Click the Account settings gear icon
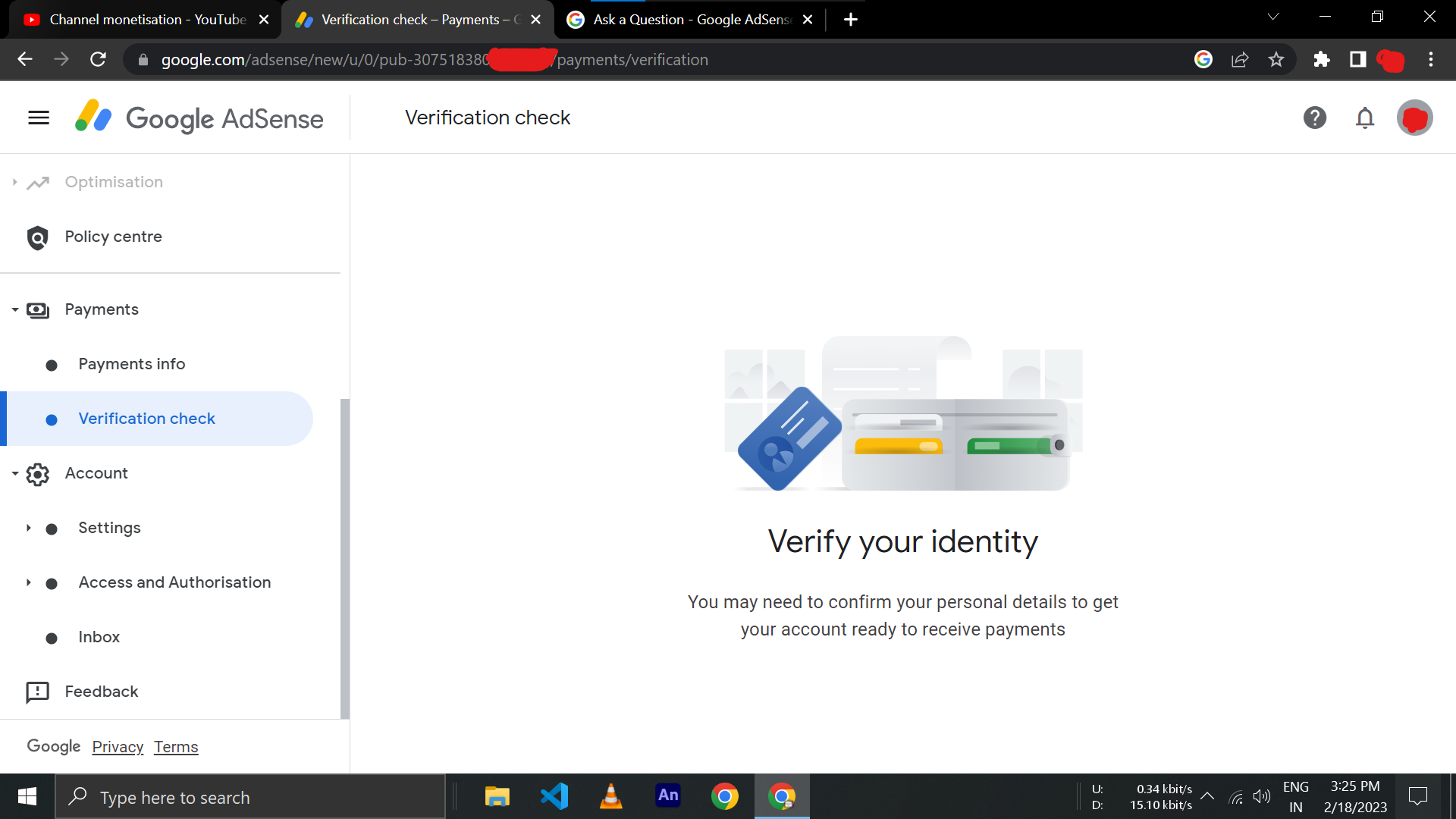This screenshot has width=1456, height=819. click(x=37, y=472)
